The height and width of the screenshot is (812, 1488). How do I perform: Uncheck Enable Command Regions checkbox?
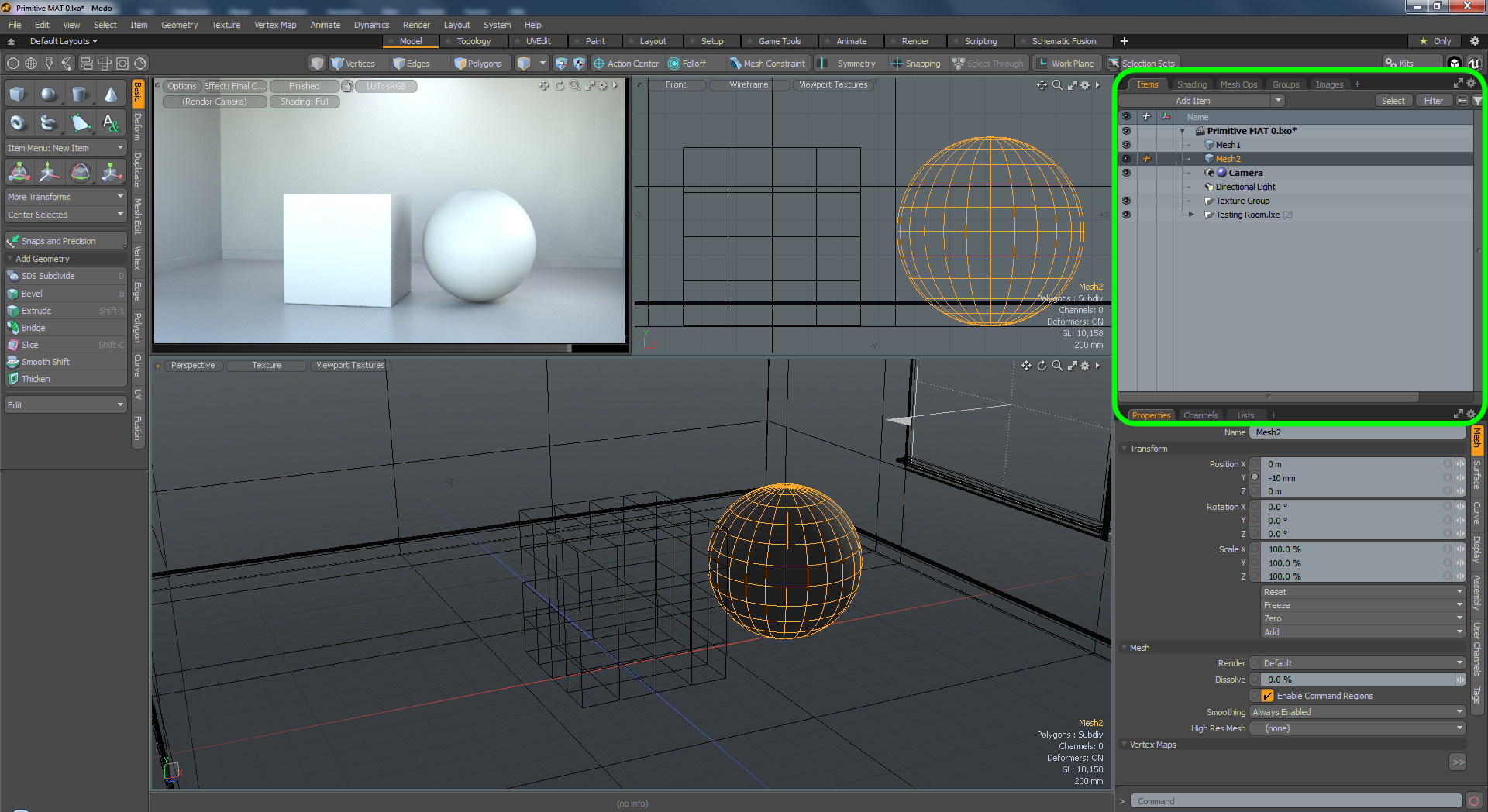(x=1268, y=696)
